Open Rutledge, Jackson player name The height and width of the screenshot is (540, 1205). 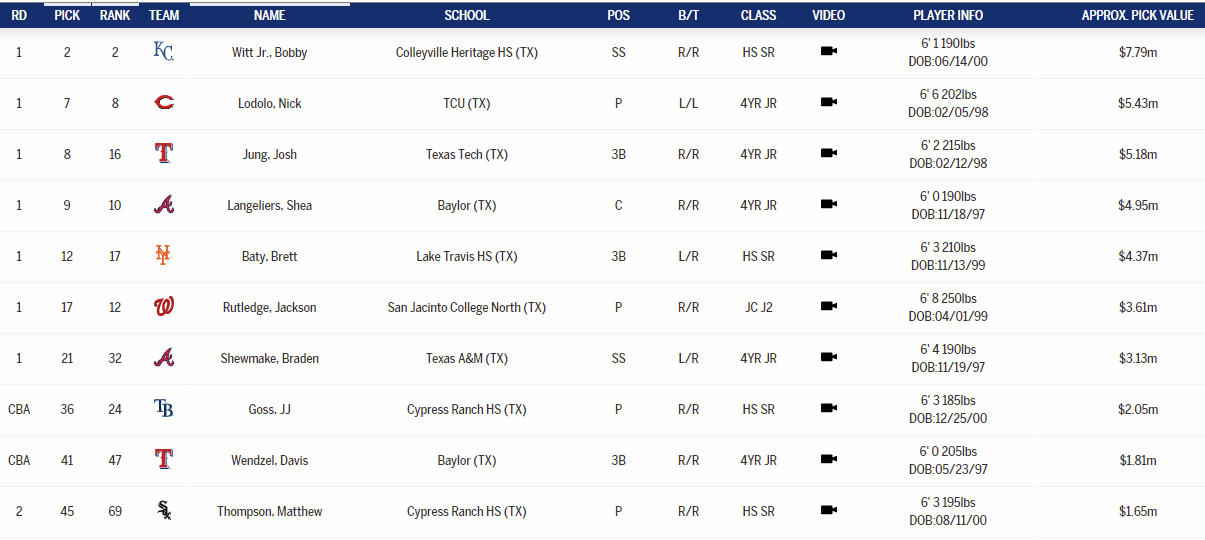(269, 307)
